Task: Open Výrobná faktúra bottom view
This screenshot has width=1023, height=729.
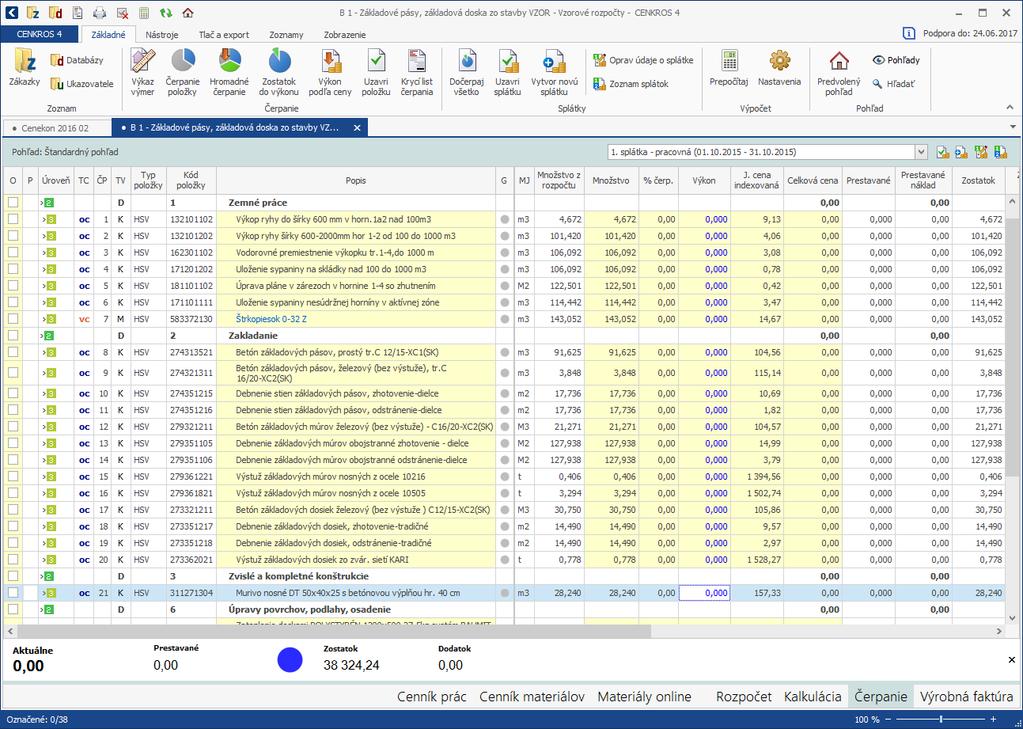Action: pyautogui.click(x=966, y=696)
